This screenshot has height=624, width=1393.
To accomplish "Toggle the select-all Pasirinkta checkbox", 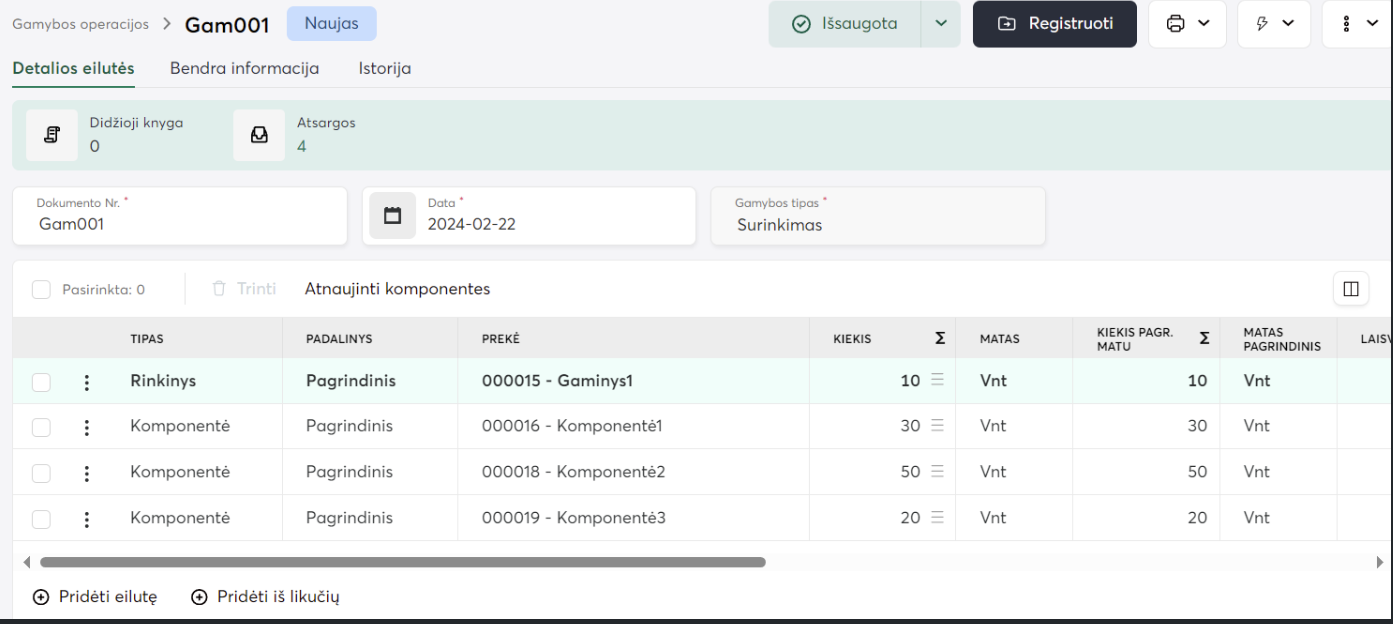I will [x=41, y=290].
